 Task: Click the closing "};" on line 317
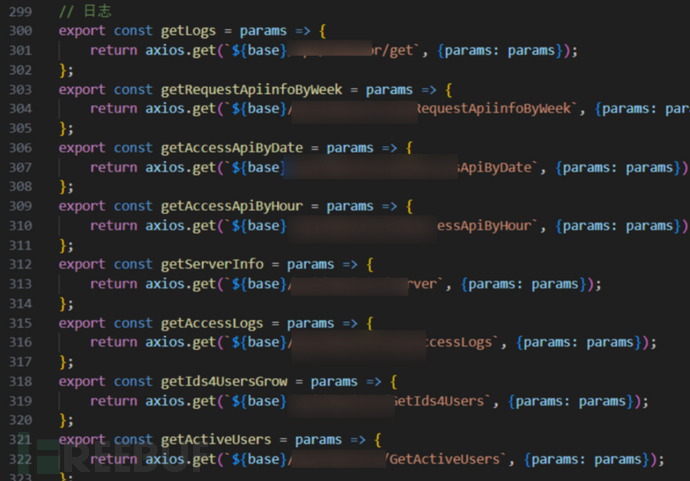coord(66,362)
